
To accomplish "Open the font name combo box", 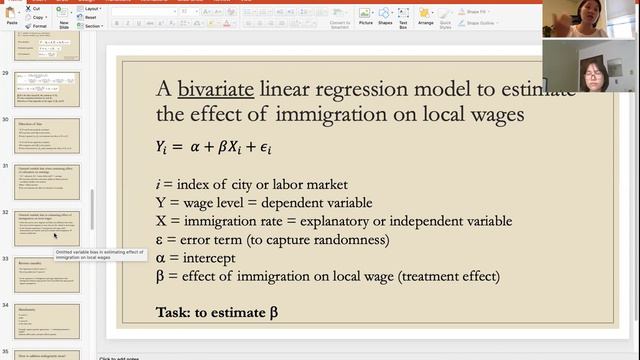I will tap(144, 12).
